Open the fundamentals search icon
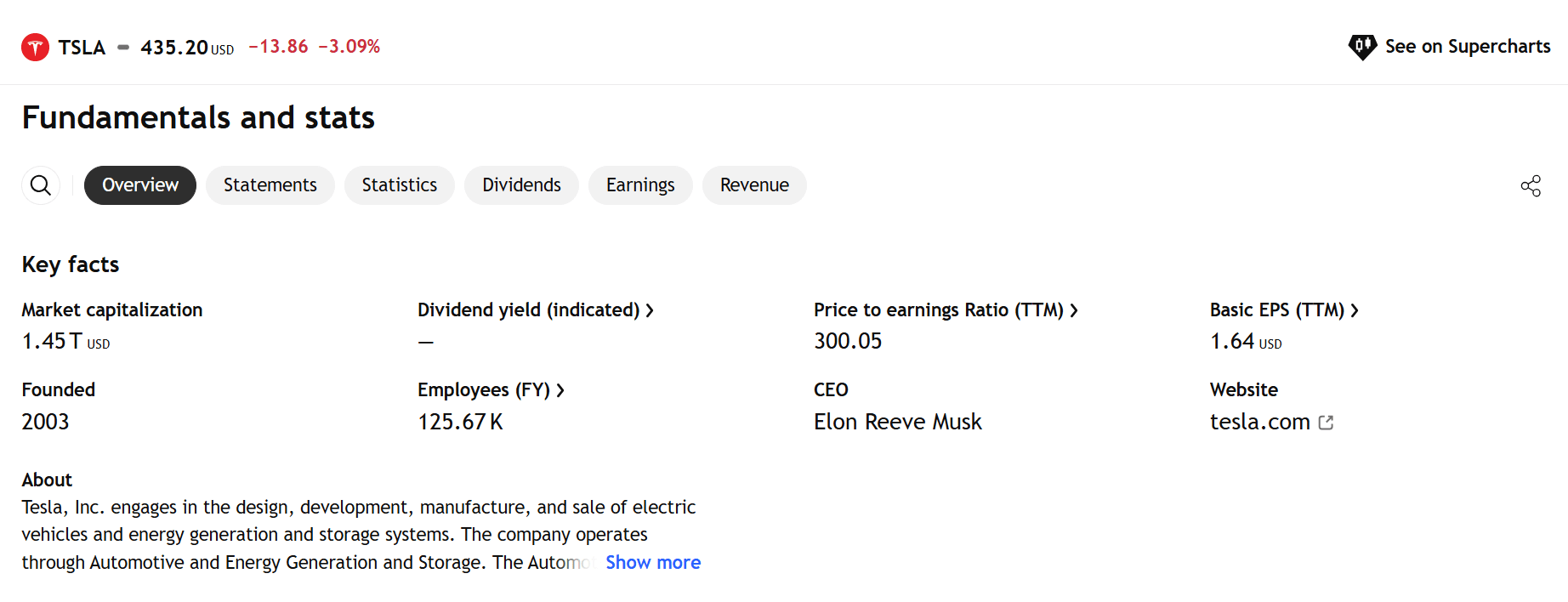The height and width of the screenshot is (602, 1568). 41,185
